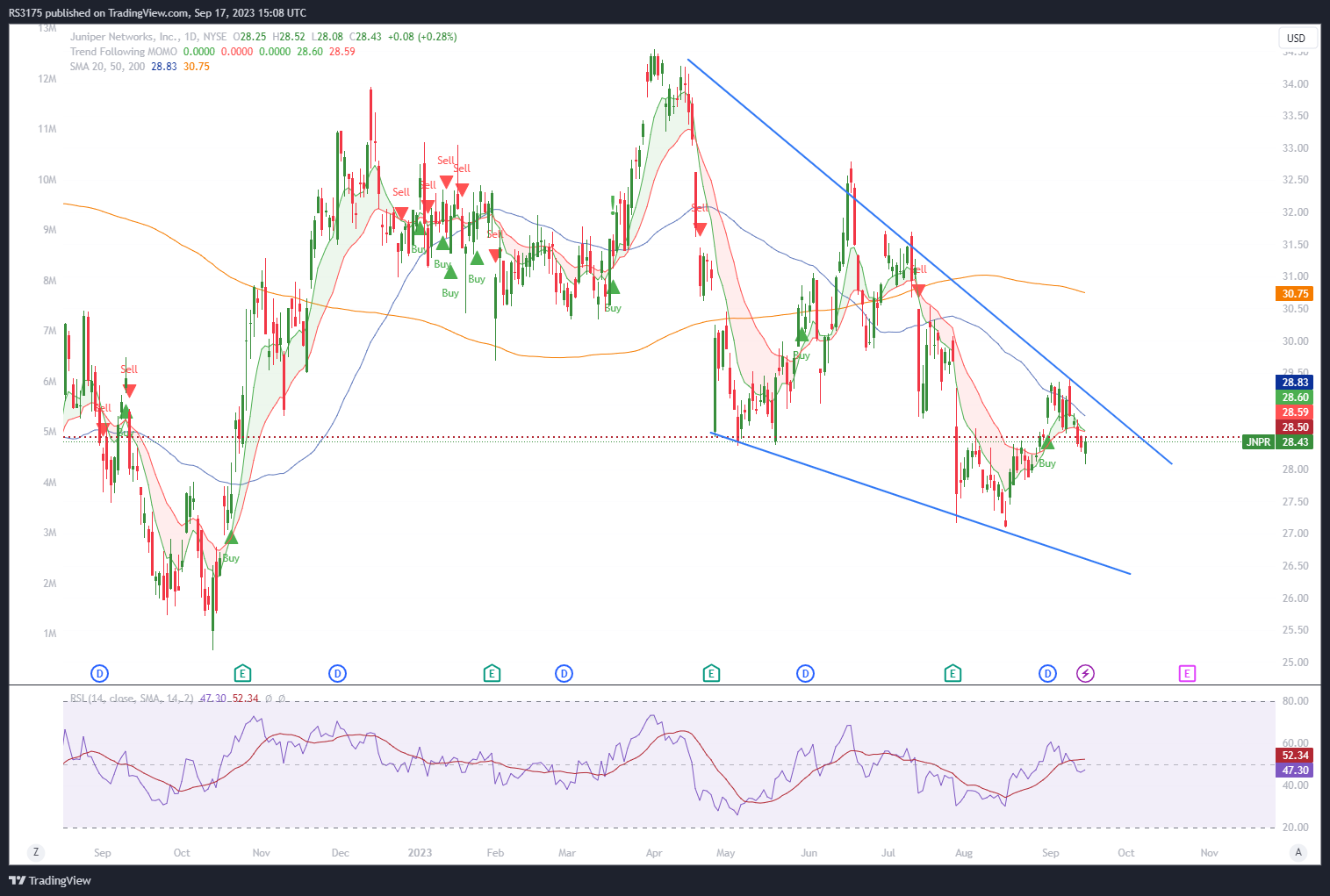
Task: Click the RSI indicator legend label
Action: (x=132, y=699)
